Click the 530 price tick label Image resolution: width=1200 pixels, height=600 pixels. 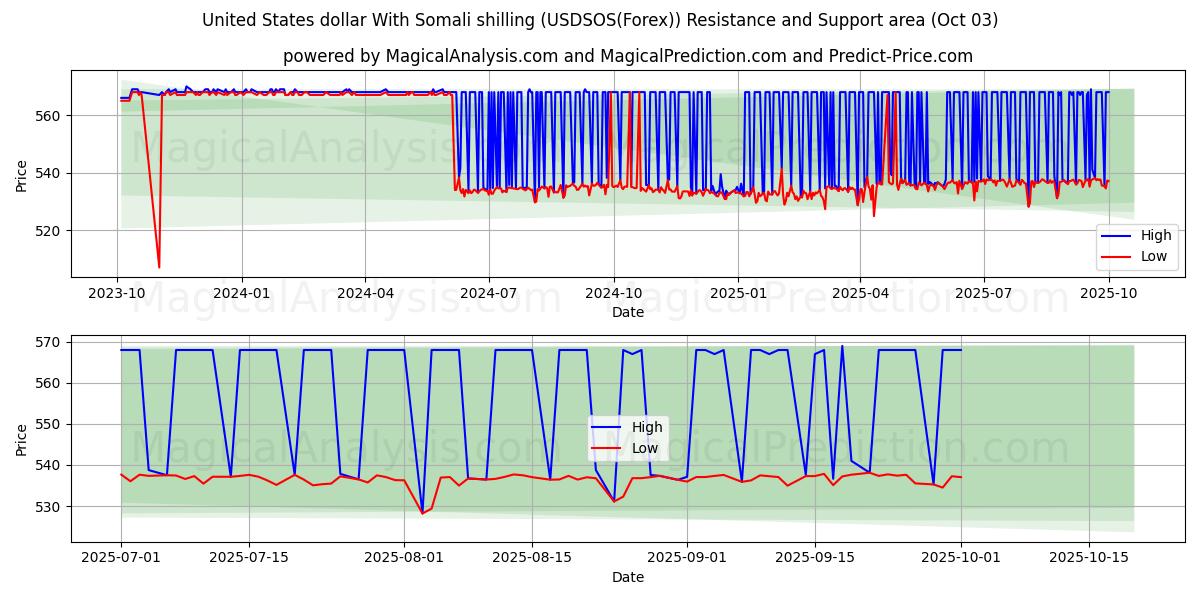click(x=48, y=507)
